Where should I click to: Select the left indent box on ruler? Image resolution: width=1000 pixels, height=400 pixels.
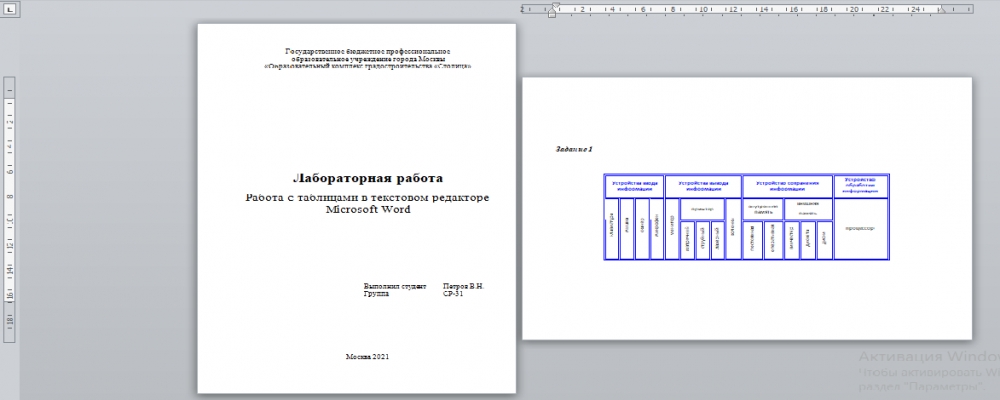point(552,15)
